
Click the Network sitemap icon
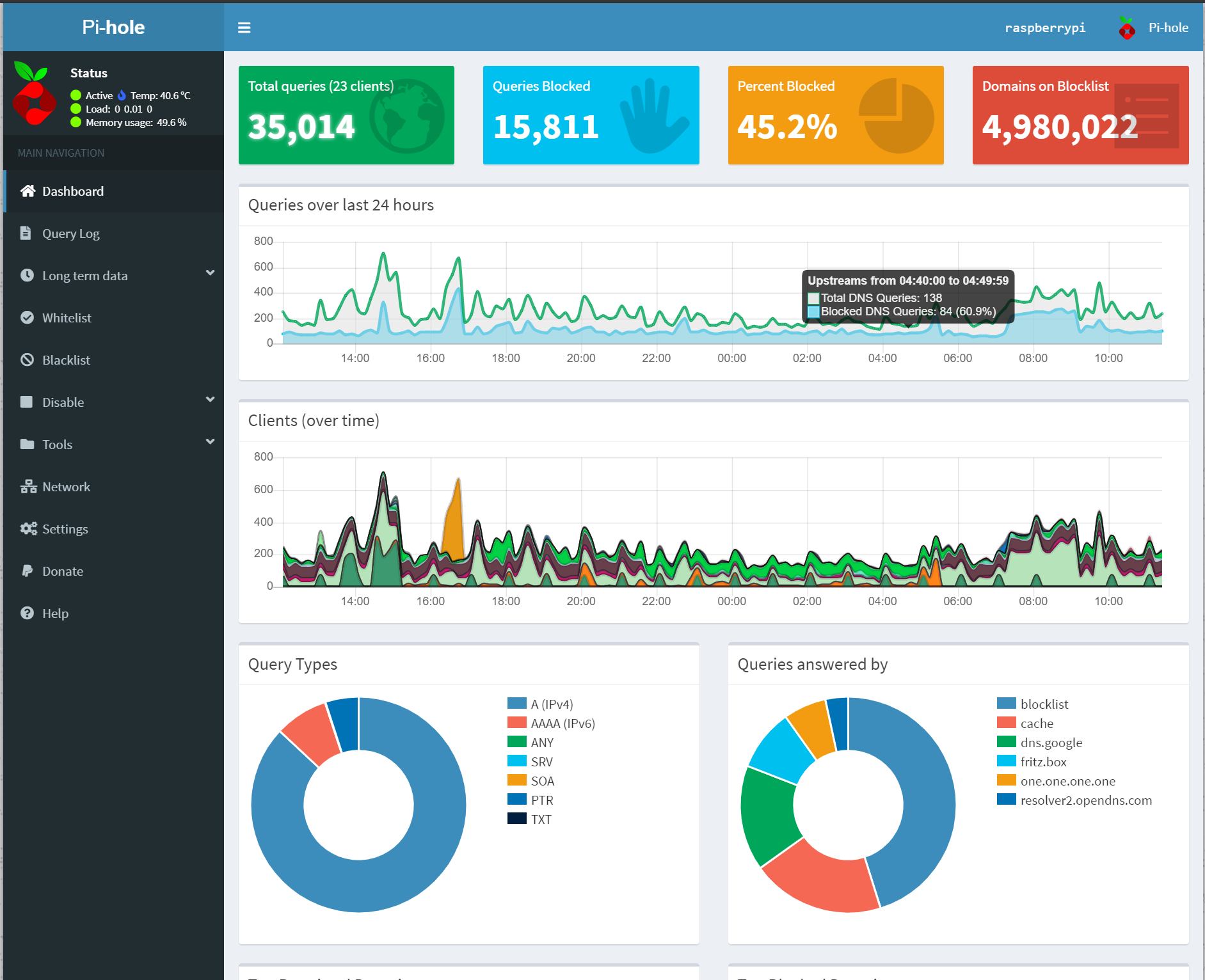click(x=28, y=486)
